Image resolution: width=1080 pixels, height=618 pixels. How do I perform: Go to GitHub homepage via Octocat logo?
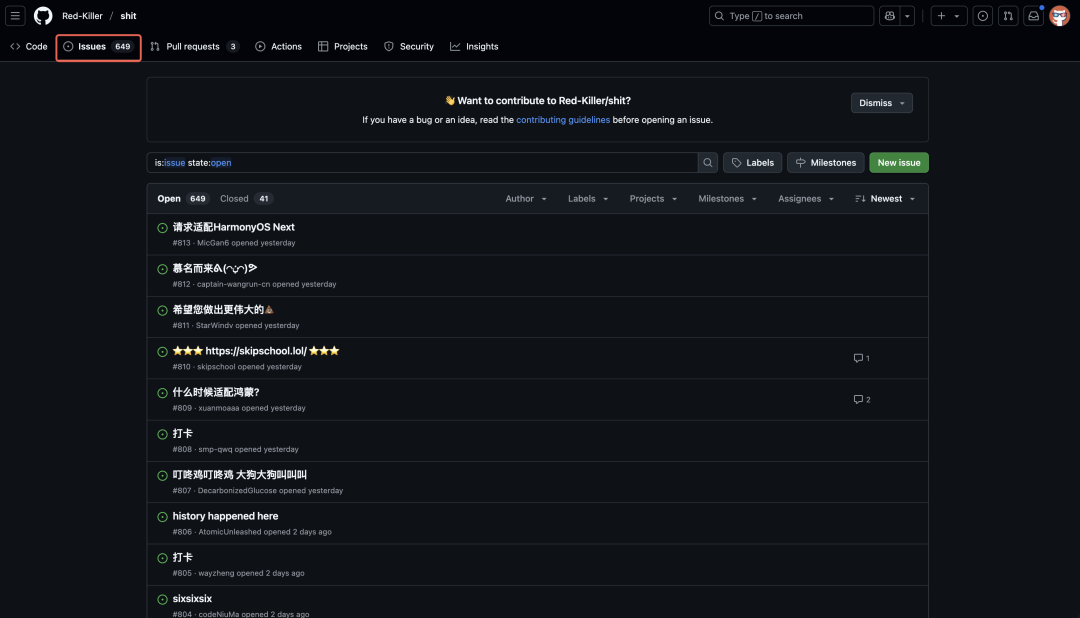pyautogui.click(x=43, y=16)
